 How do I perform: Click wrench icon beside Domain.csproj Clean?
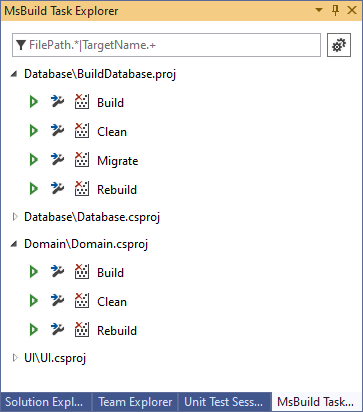pyautogui.click(x=57, y=300)
